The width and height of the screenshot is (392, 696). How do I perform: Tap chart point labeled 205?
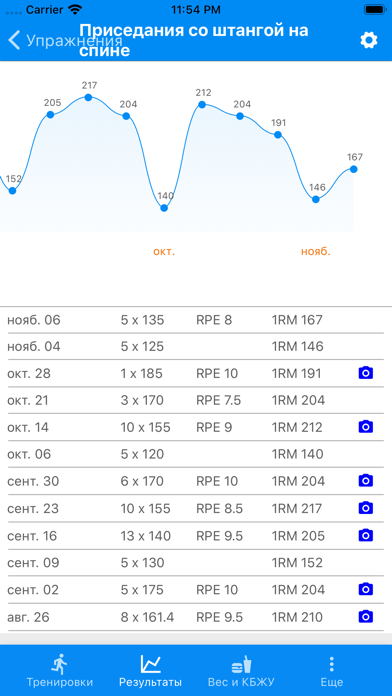coord(50,115)
